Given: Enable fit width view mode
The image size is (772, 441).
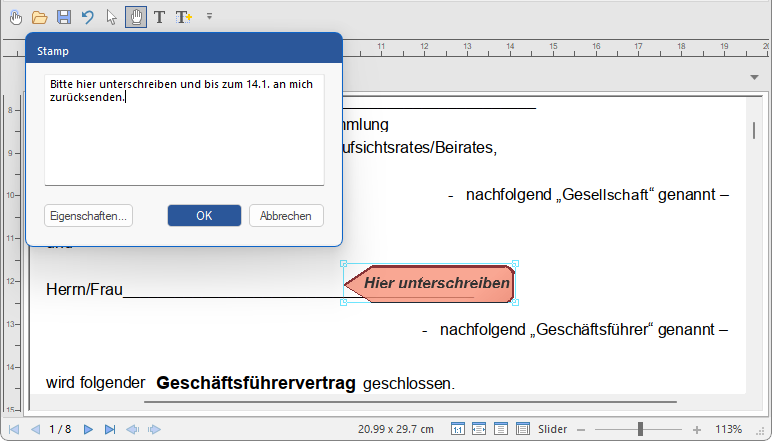Looking at the screenshot, I should [479, 429].
